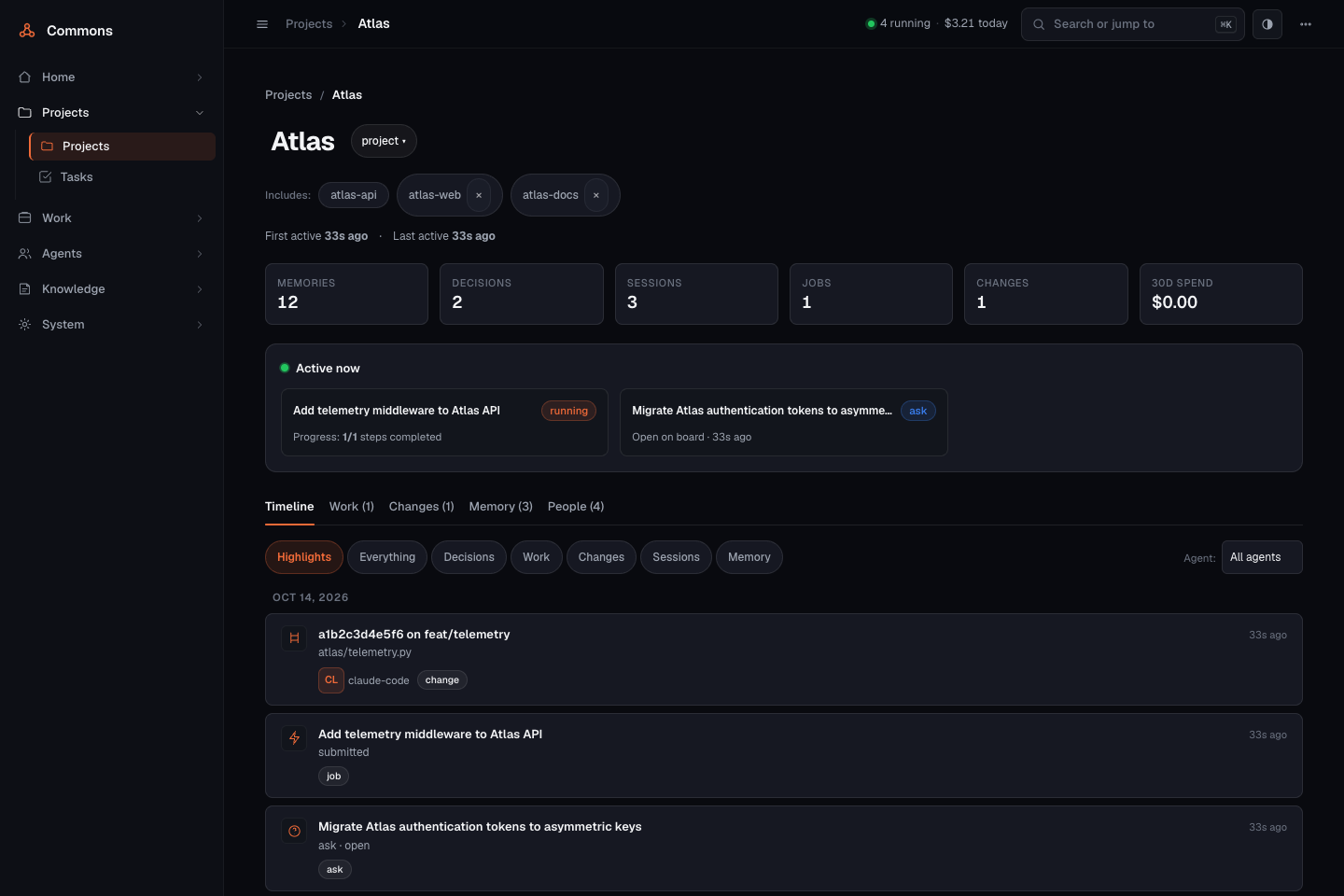1344x896 pixels.
Task: Click the Tasks checkbox icon in sidebar
Action: pos(45,177)
